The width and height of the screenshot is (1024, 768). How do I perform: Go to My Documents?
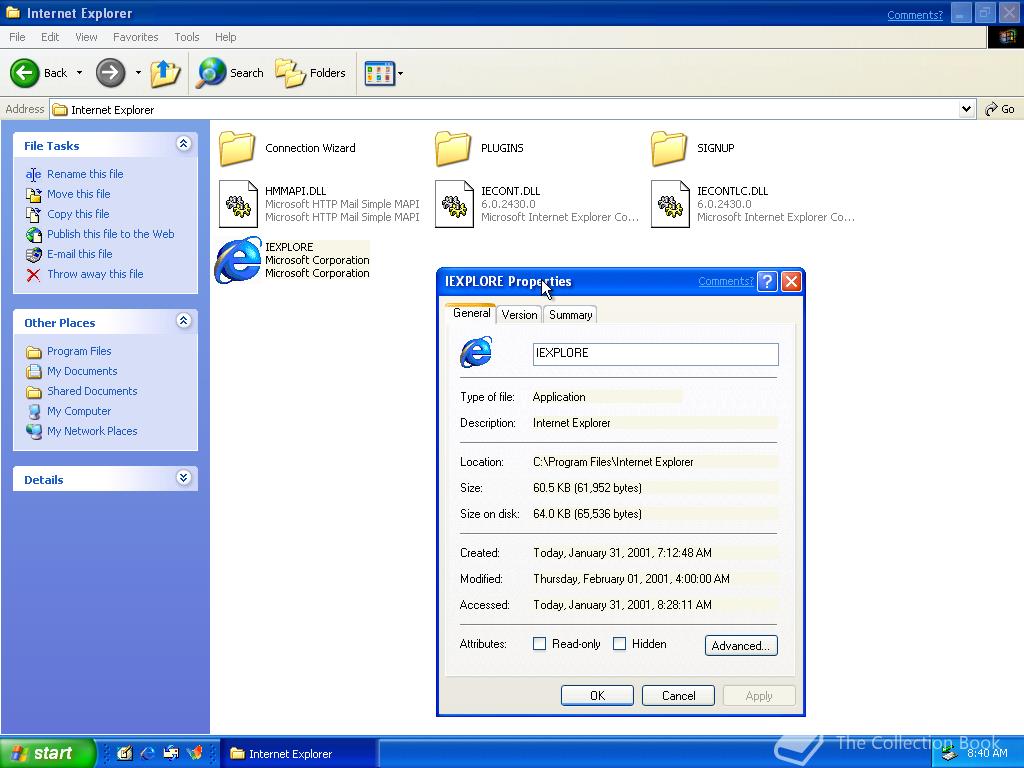(82, 372)
